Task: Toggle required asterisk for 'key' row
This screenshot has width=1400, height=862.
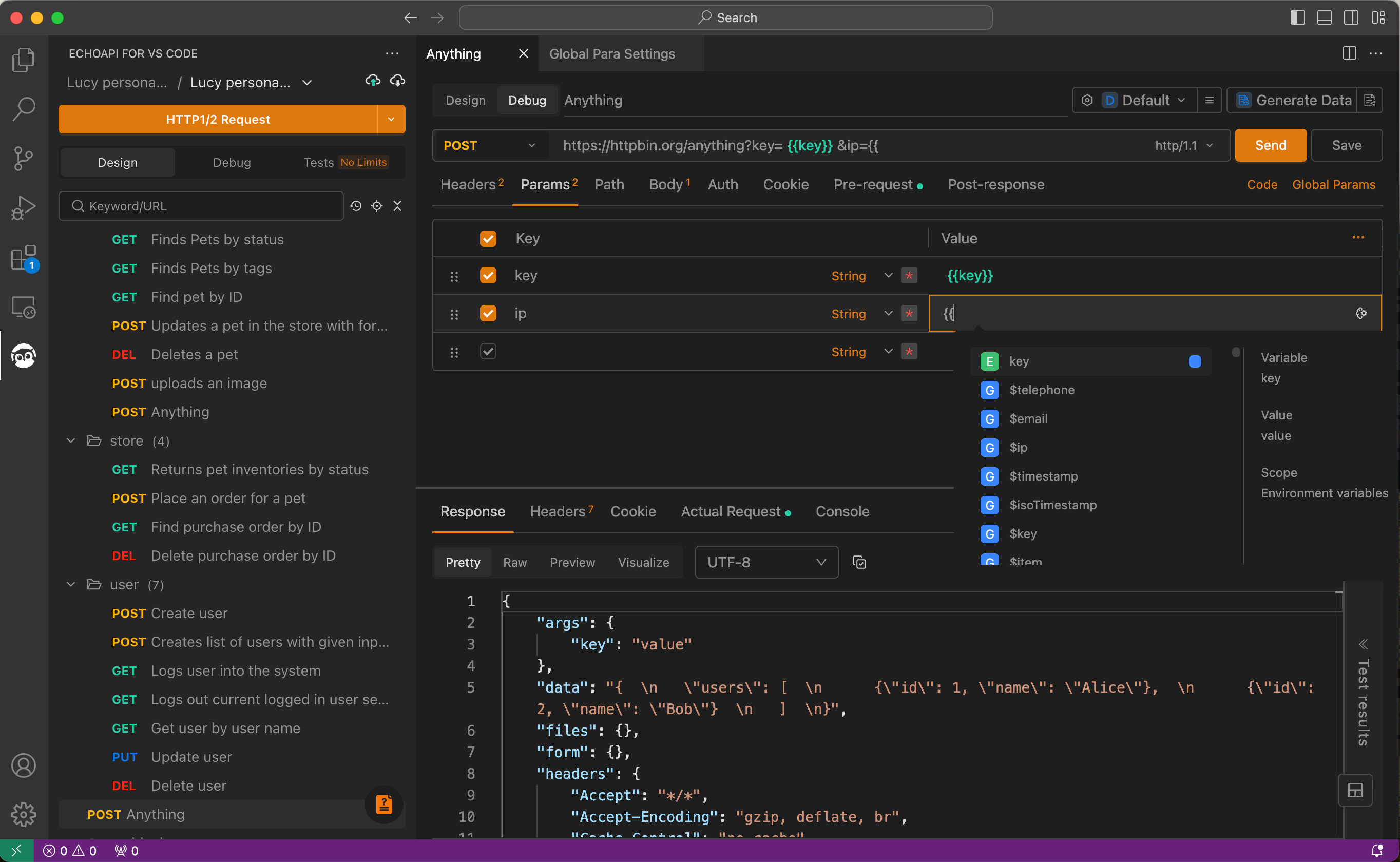Action: [909, 275]
